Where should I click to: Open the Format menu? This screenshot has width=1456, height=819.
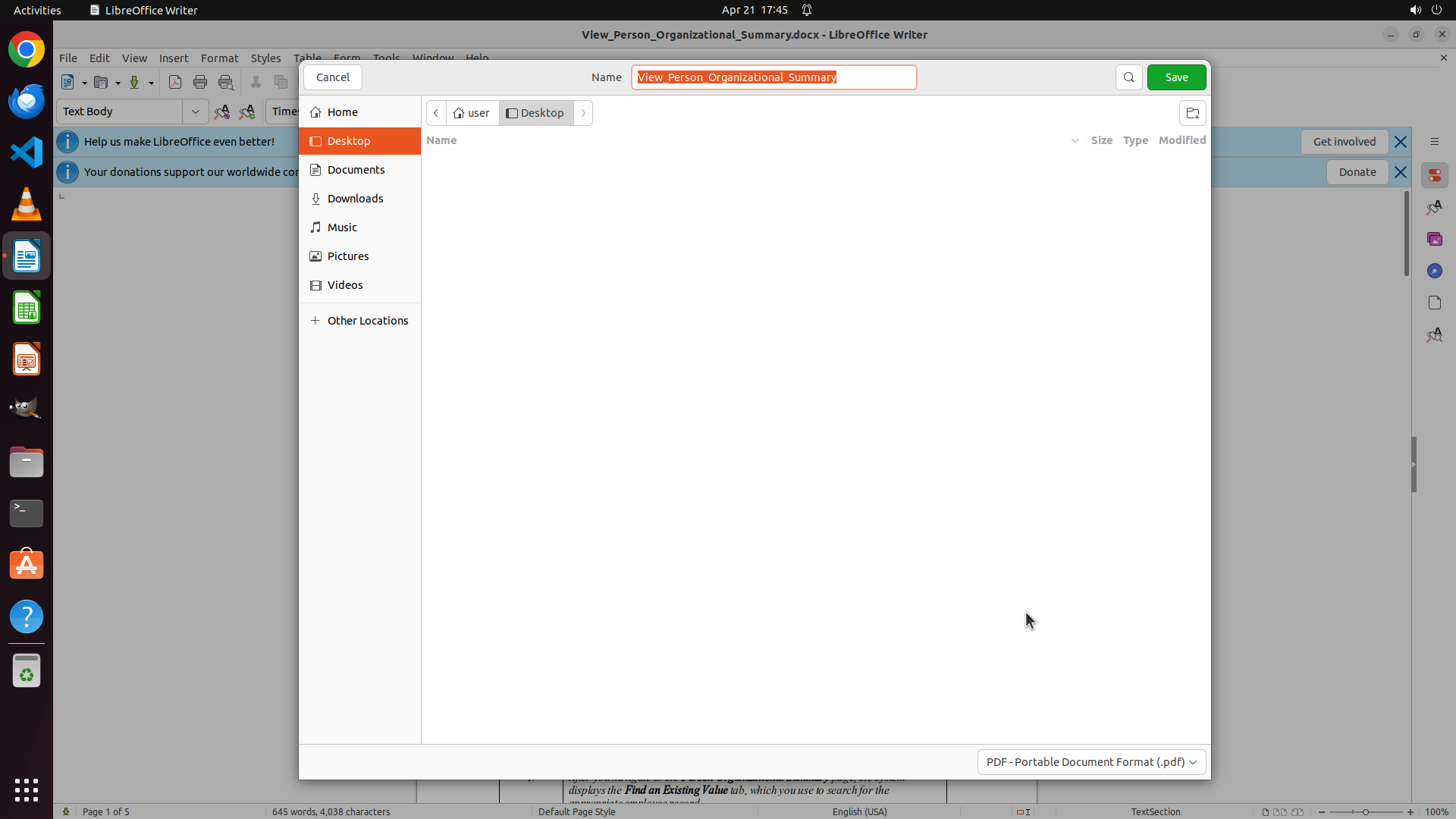pyautogui.click(x=219, y=58)
